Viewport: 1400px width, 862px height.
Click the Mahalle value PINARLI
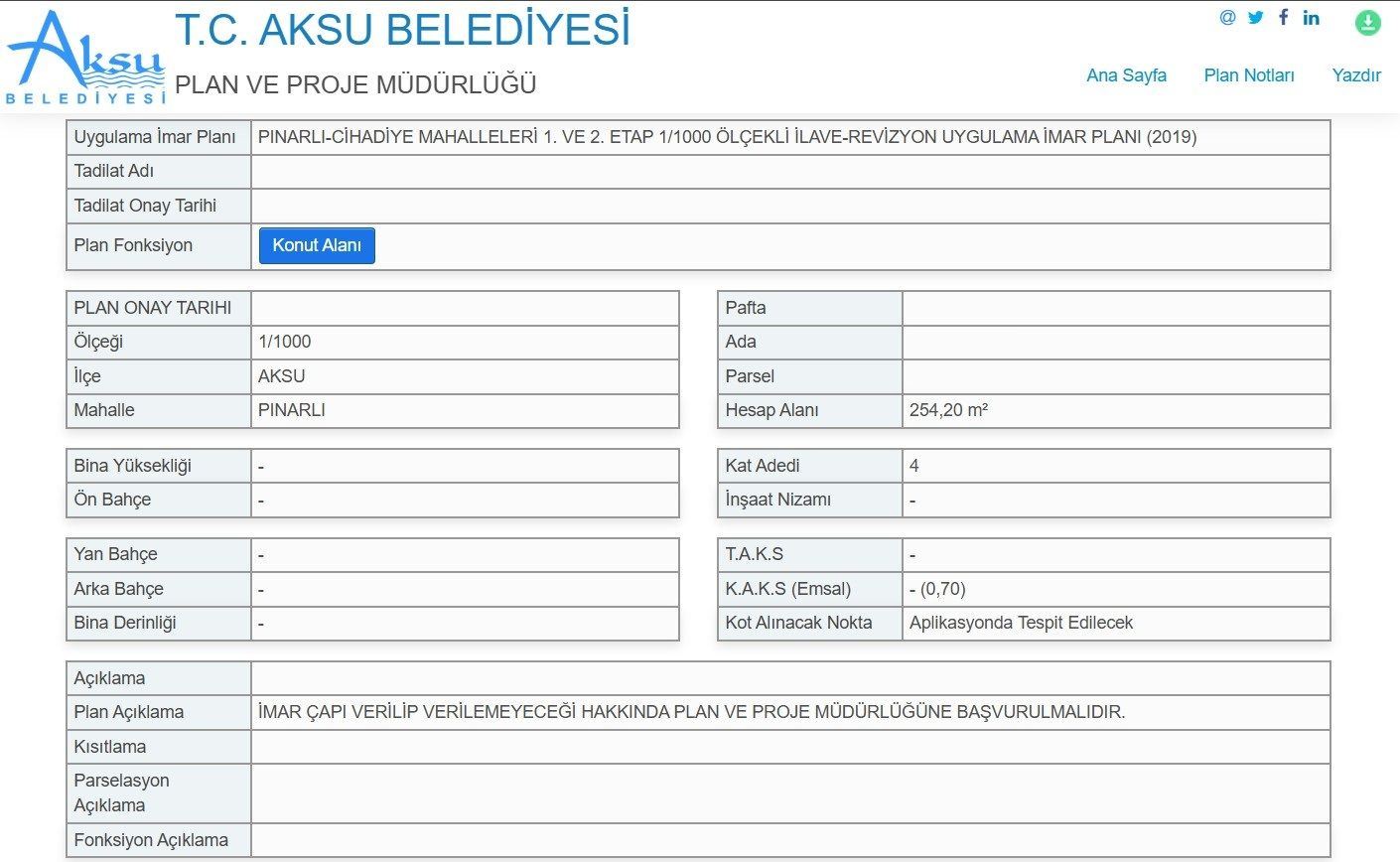(x=292, y=410)
